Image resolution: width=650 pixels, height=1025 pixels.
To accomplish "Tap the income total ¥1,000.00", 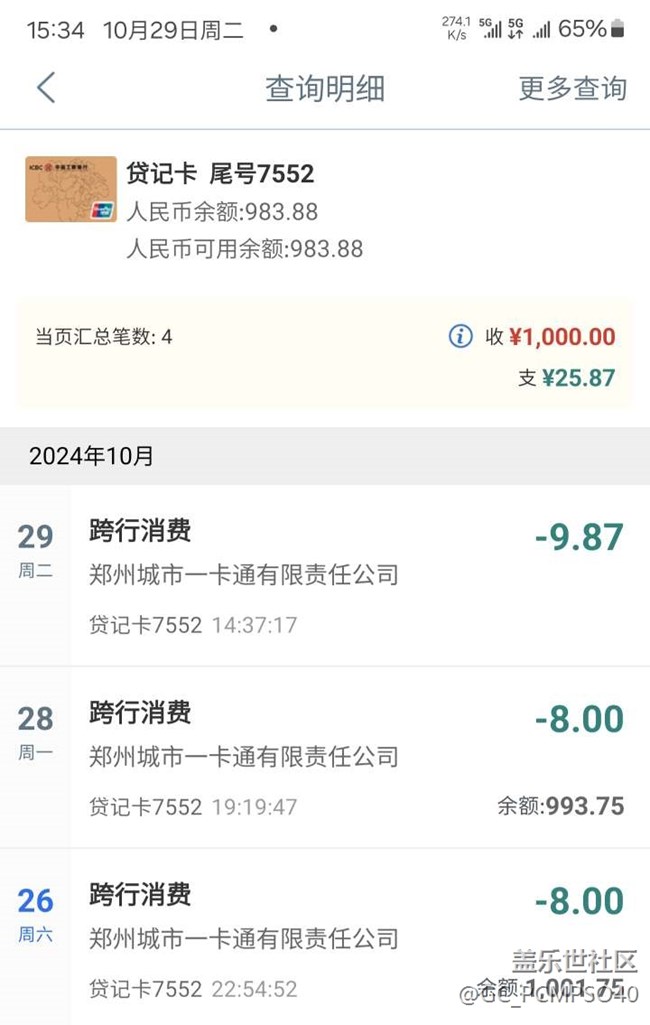I will [x=562, y=336].
